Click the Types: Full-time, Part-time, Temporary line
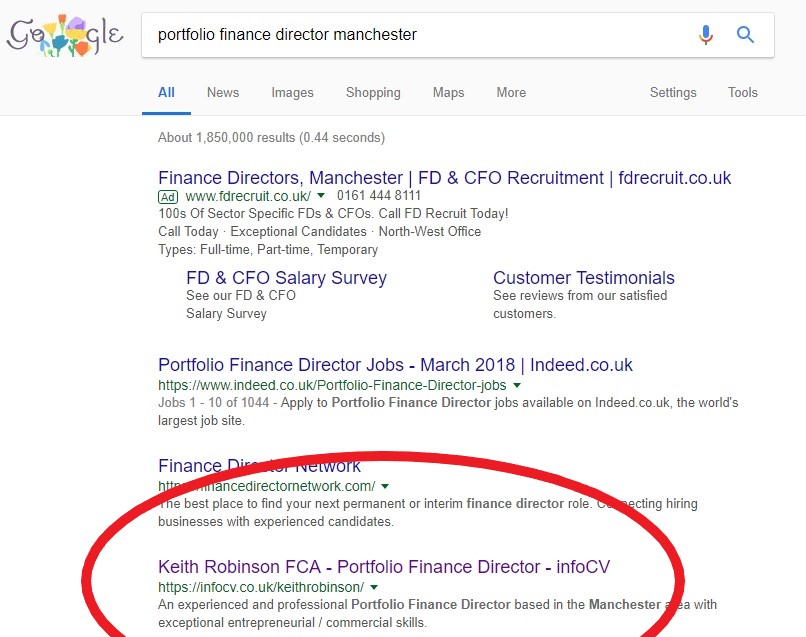The width and height of the screenshot is (806, 637). click(268, 250)
